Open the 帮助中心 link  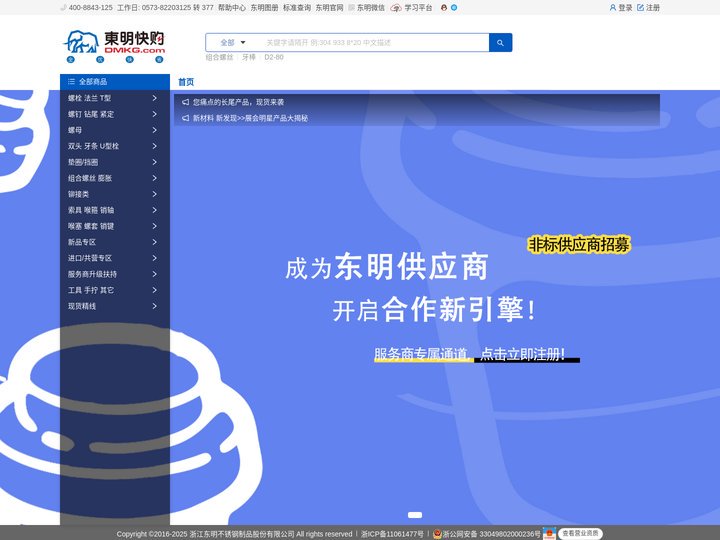tap(232, 8)
